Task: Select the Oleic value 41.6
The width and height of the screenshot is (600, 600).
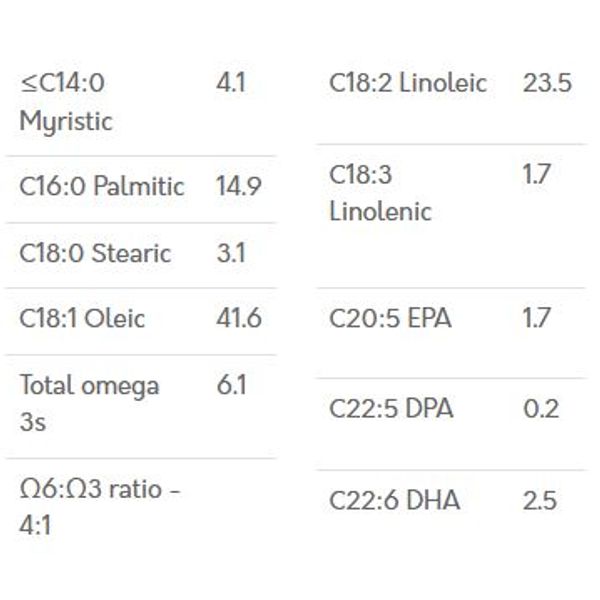Action: pos(239,318)
